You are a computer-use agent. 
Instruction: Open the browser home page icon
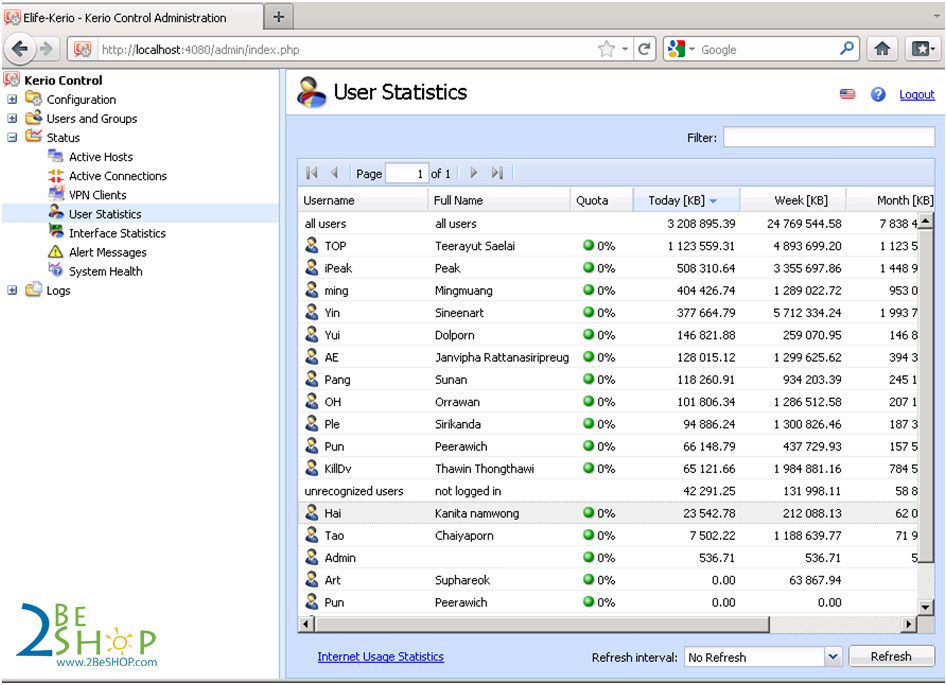tap(882, 49)
